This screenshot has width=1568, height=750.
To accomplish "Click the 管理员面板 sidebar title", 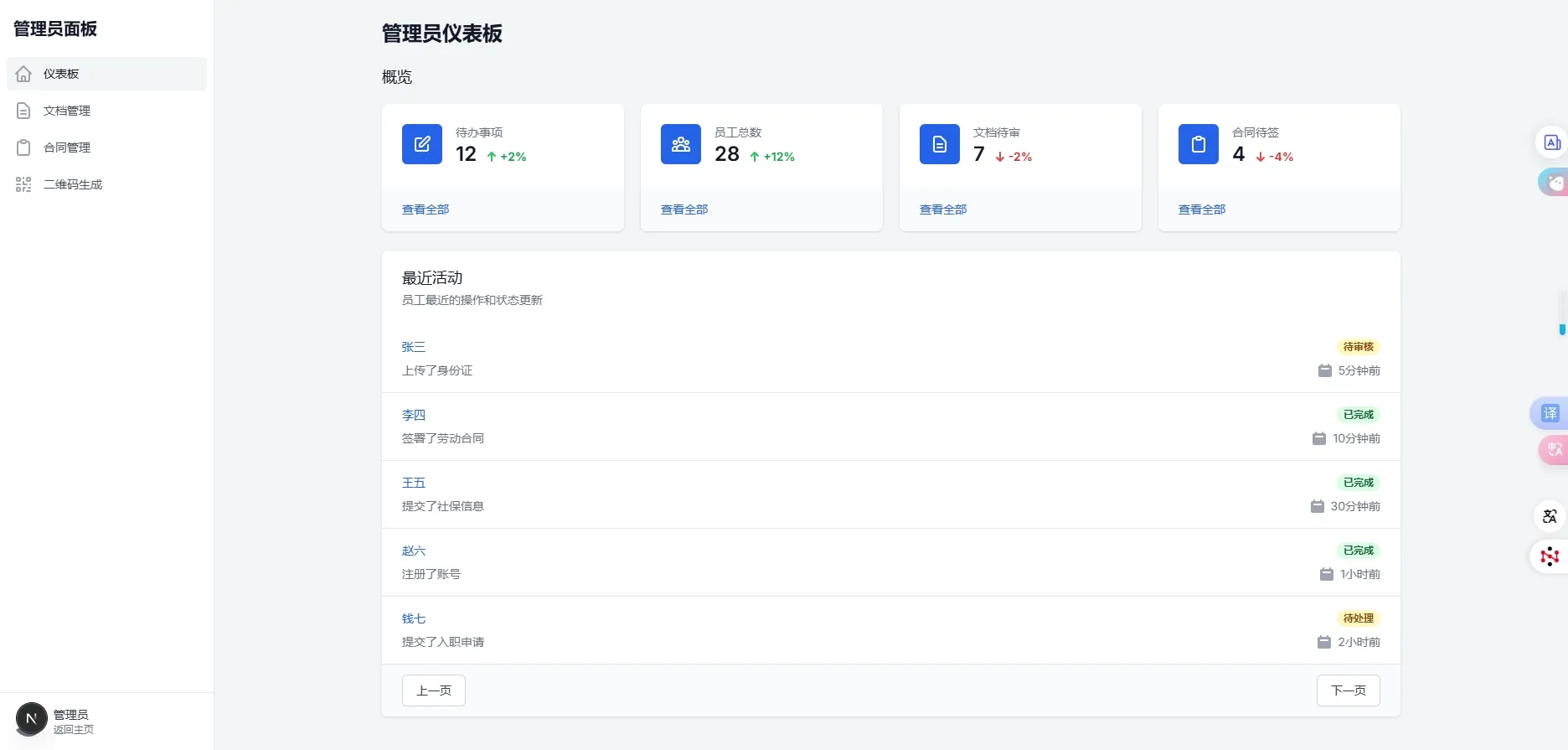I will pyautogui.click(x=55, y=28).
